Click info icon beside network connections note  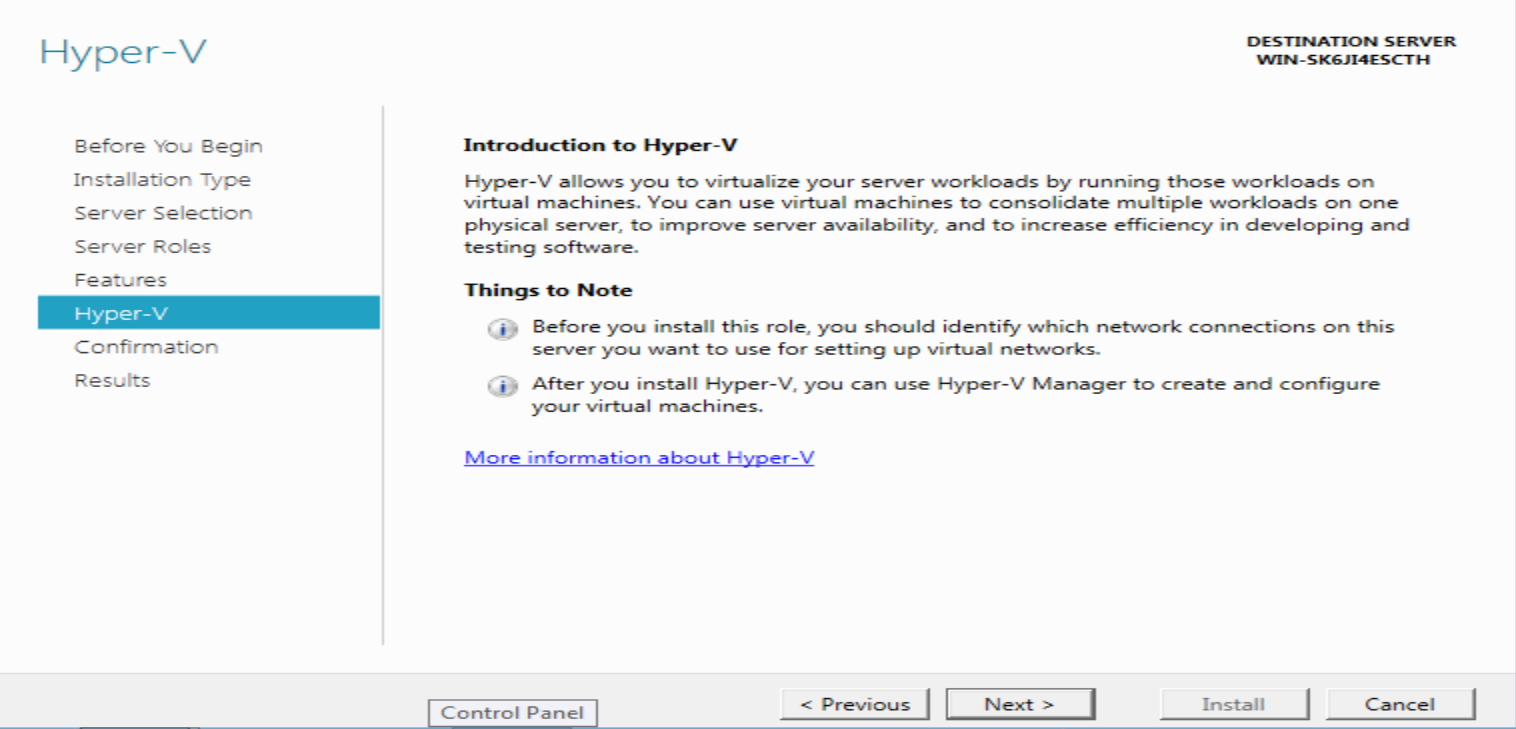503,331
